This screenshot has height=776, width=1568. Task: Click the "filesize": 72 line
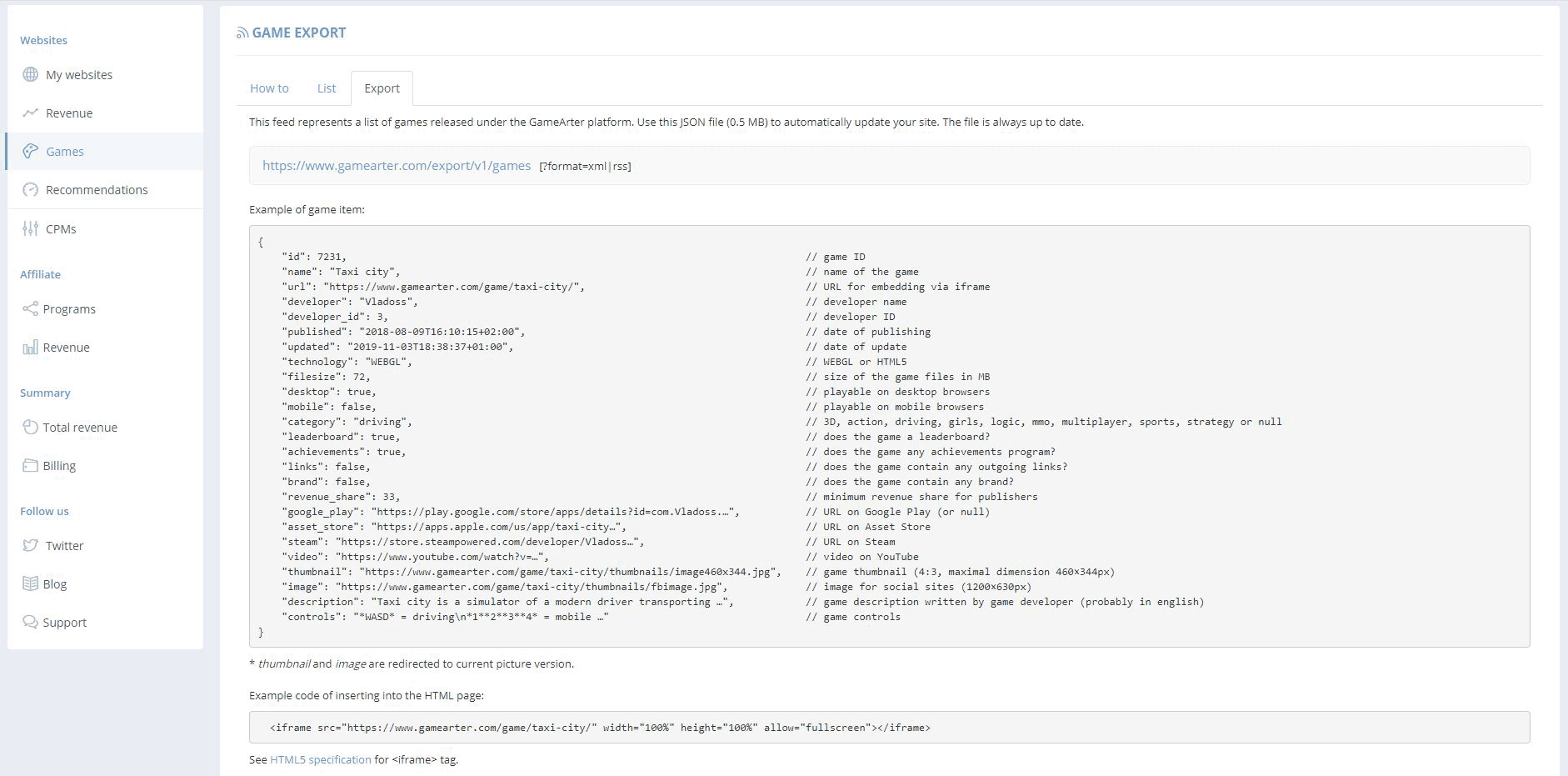[326, 377]
